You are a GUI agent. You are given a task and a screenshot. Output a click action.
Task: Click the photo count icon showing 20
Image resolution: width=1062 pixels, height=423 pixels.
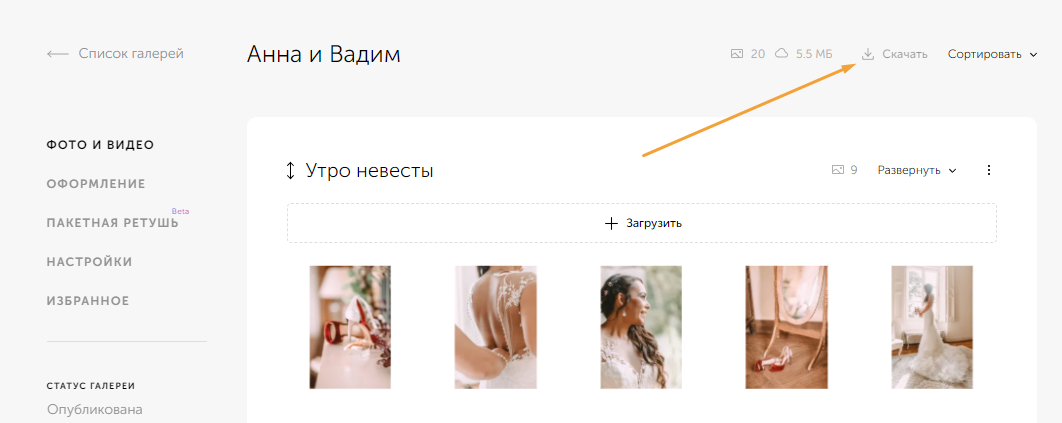tap(737, 54)
